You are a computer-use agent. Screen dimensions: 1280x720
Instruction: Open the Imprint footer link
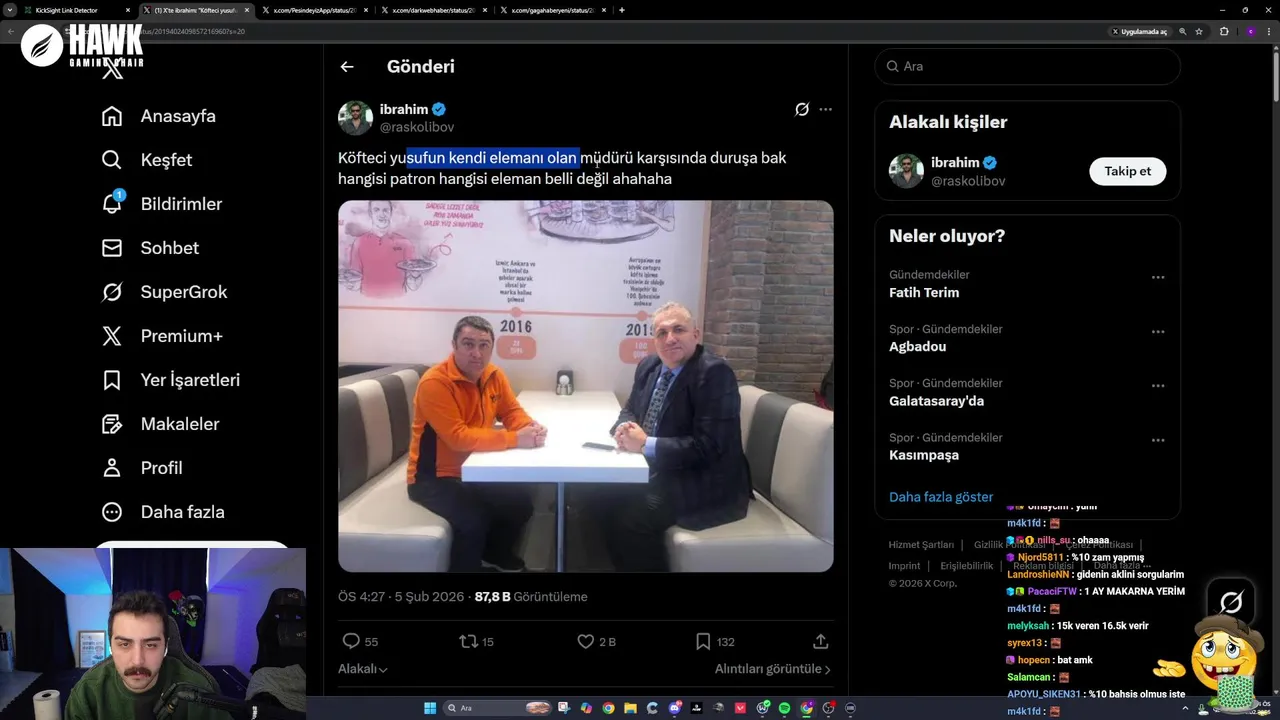(904, 566)
